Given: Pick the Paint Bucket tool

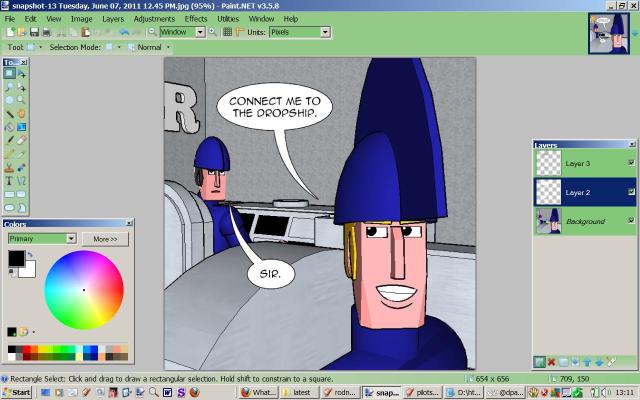Looking at the screenshot, I should click(x=9, y=127).
